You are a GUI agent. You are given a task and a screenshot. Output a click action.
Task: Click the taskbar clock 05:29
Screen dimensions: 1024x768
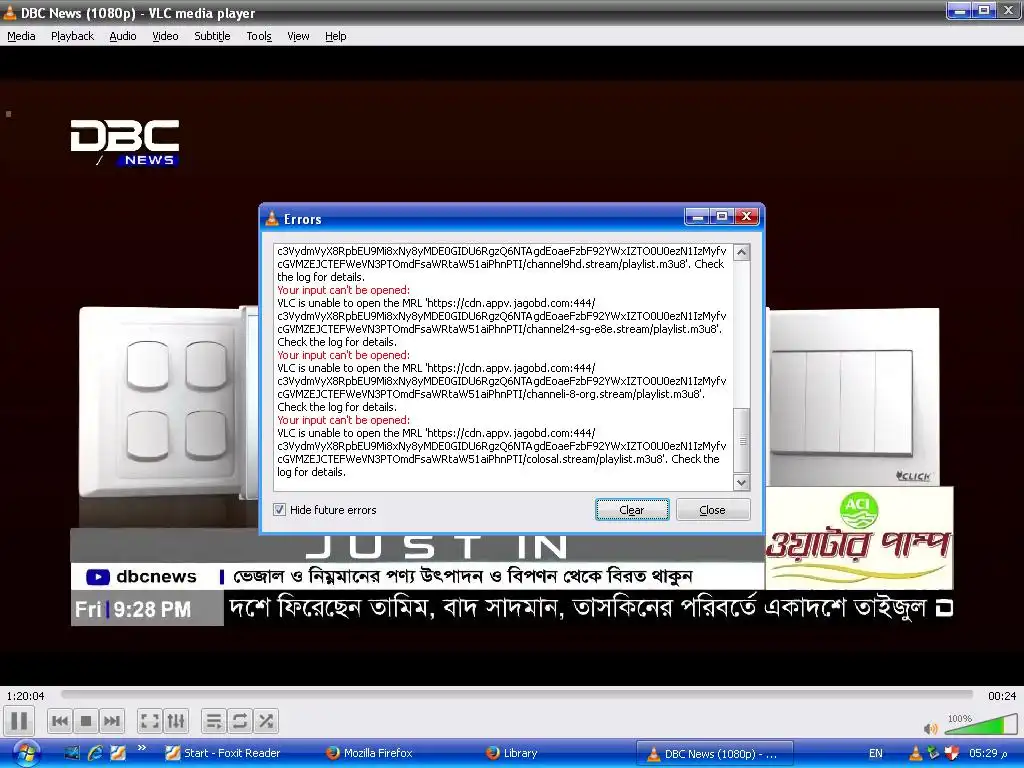click(987, 754)
